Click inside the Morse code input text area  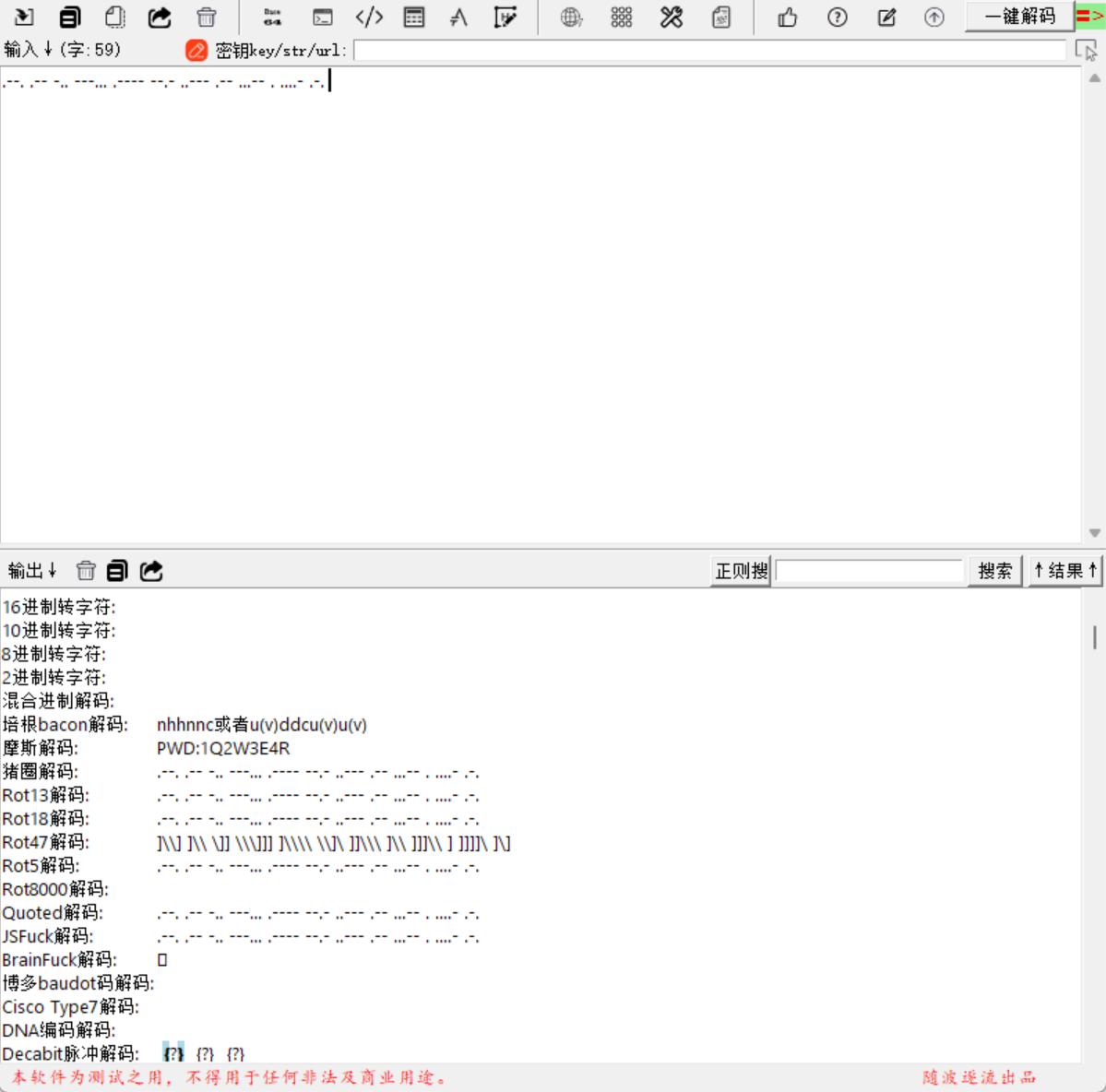coord(541,304)
